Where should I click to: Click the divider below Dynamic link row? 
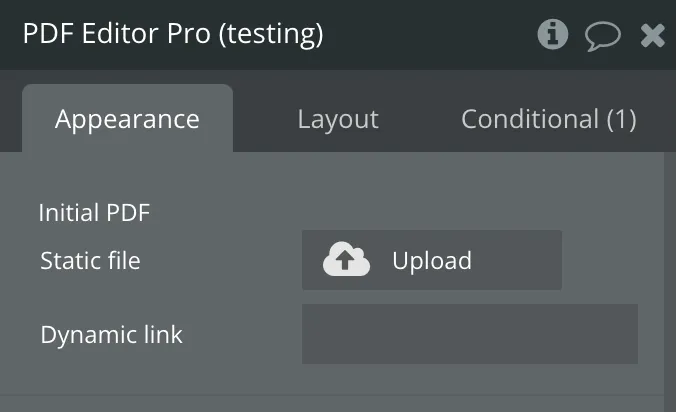pos(330,395)
